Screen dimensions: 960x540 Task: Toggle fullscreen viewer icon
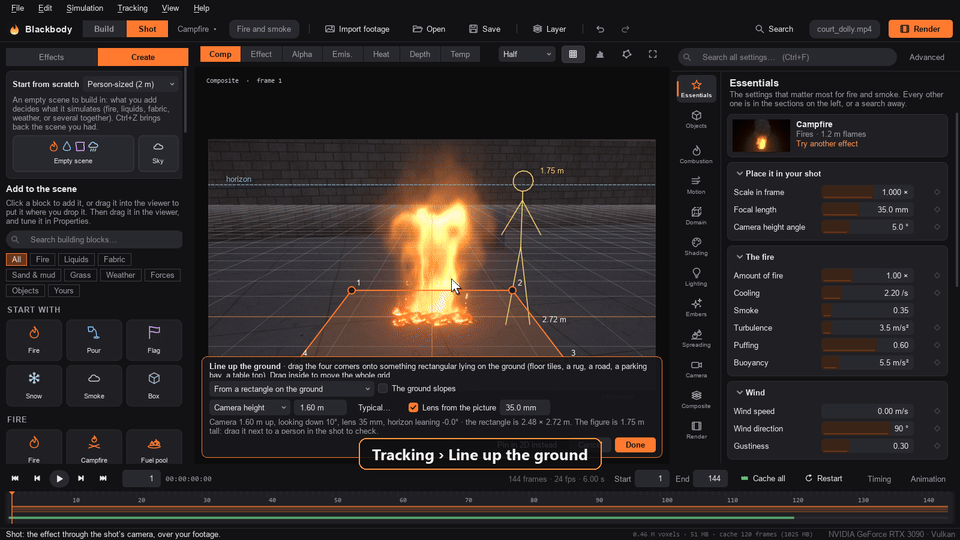[x=653, y=54]
